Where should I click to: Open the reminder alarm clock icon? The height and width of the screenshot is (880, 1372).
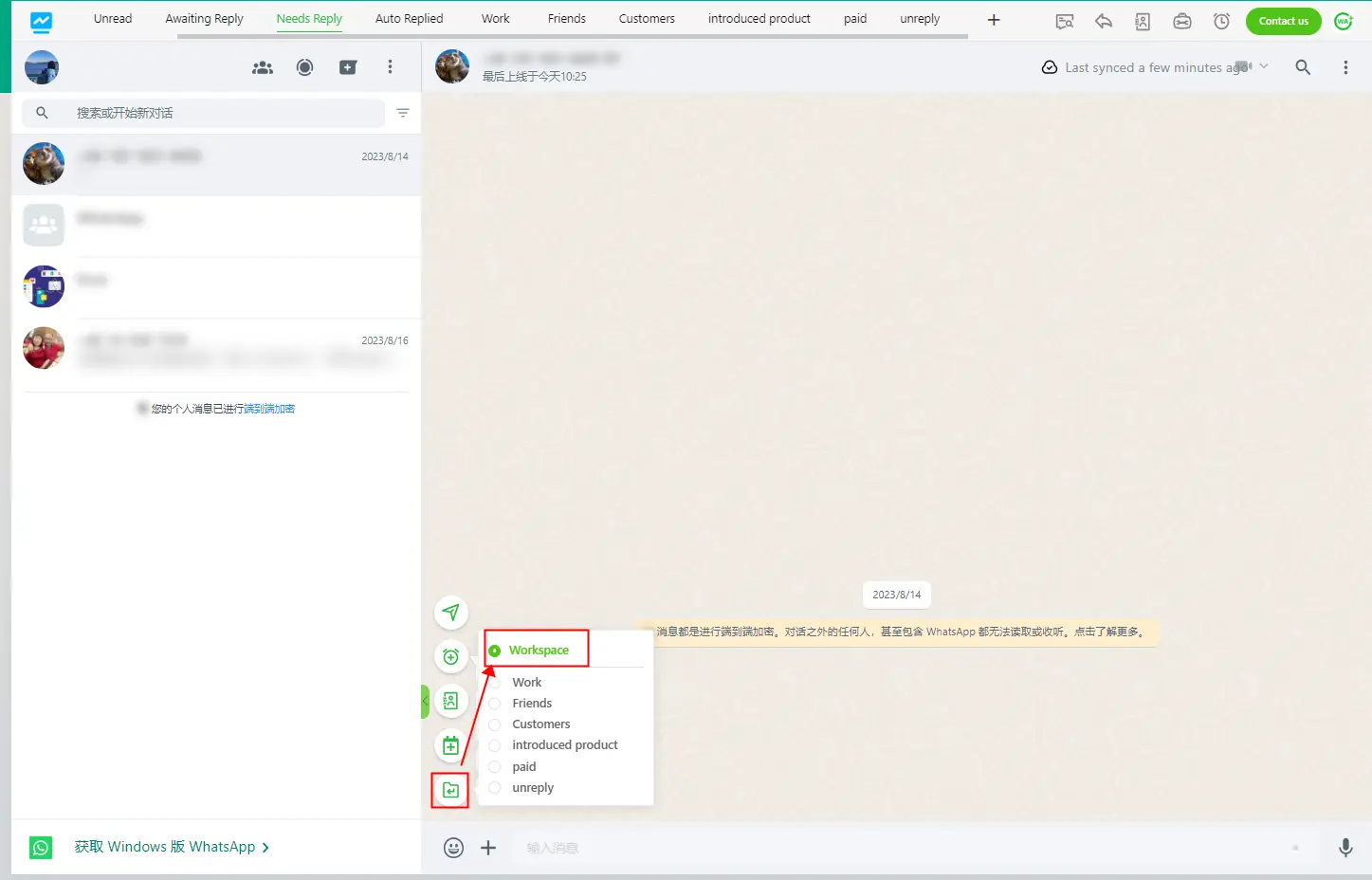(x=1221, y=21)
